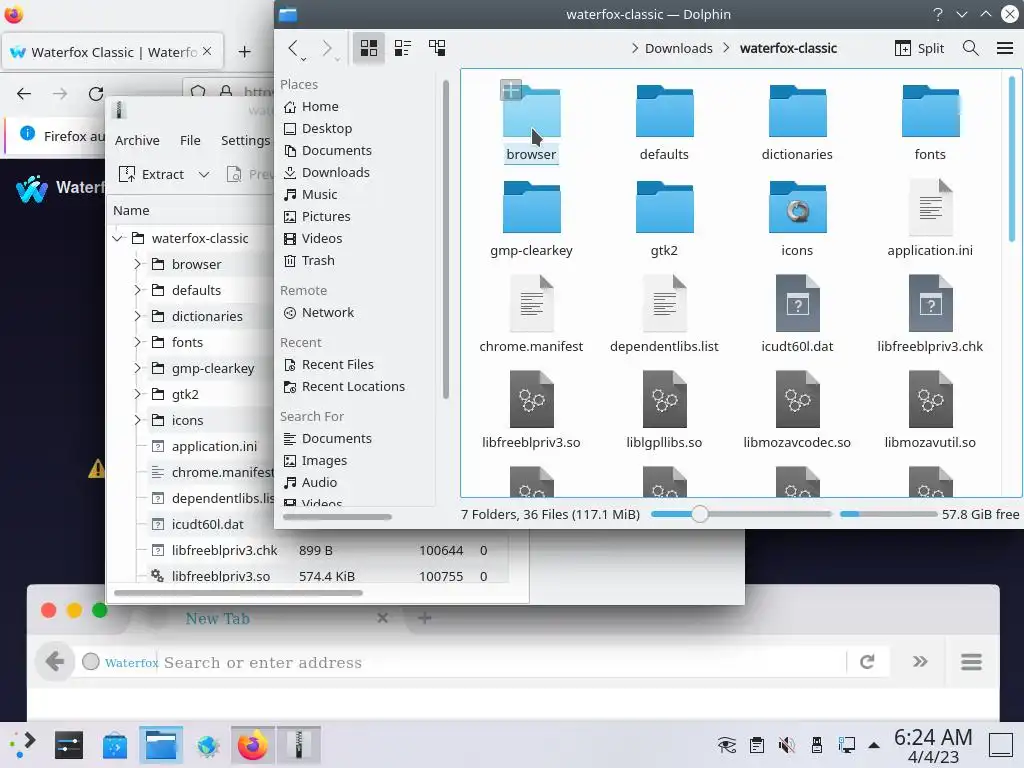Expand browser folder in Ark tree
Screen dimensions: 1024x768
[137, 264]
